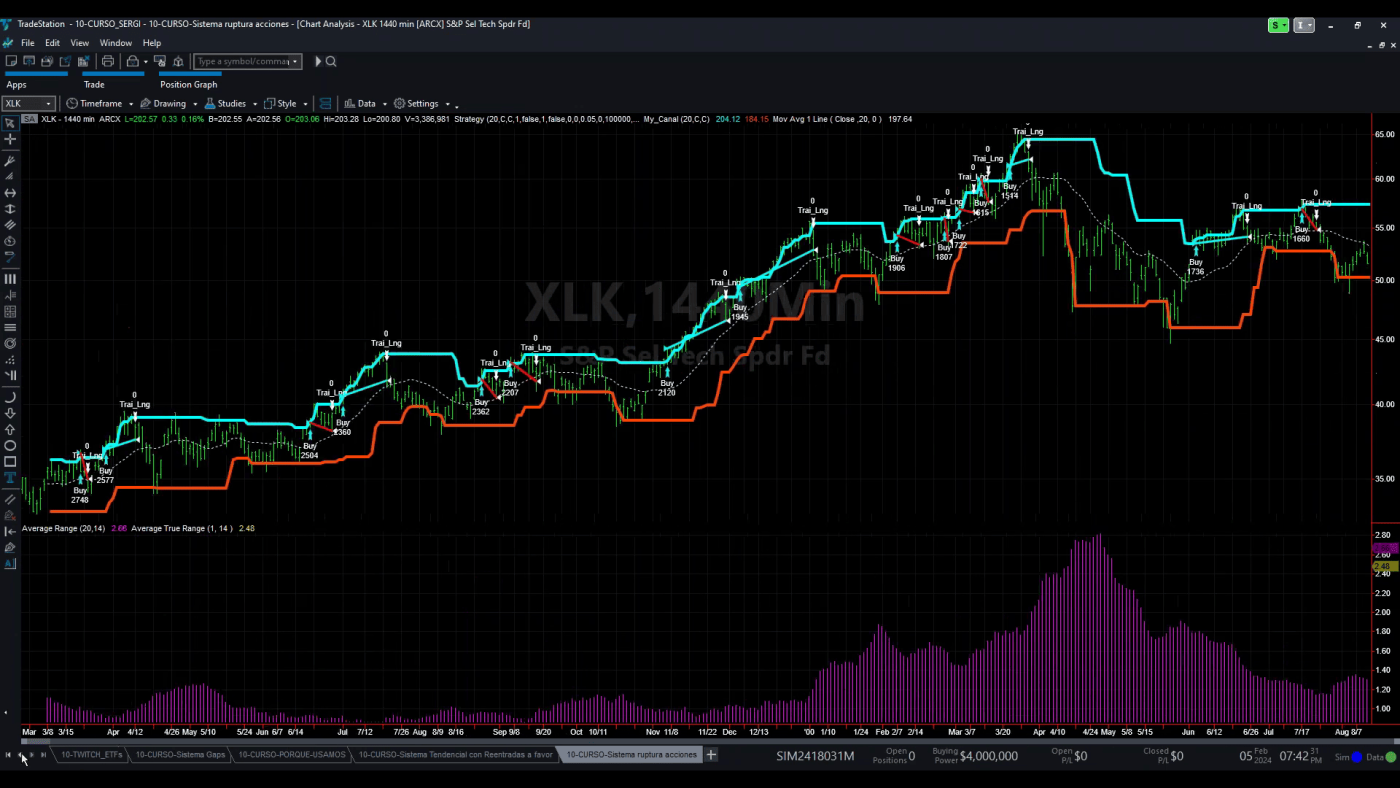Click the lock icon in toolbar
This screenshot has height=788, width=1400.
[x=131, y=61]
